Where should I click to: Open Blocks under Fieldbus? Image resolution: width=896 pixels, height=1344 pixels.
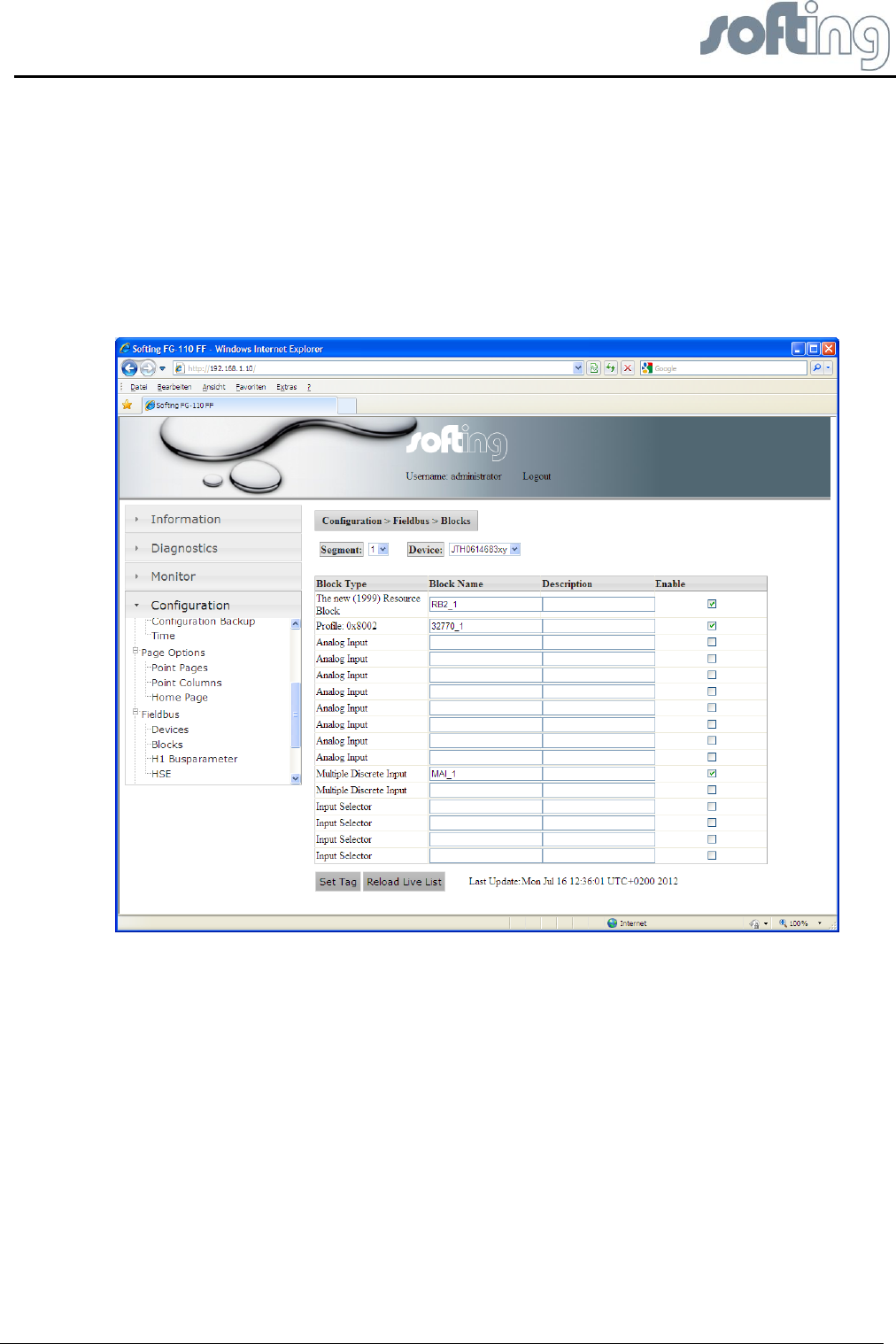click(166, 745)
